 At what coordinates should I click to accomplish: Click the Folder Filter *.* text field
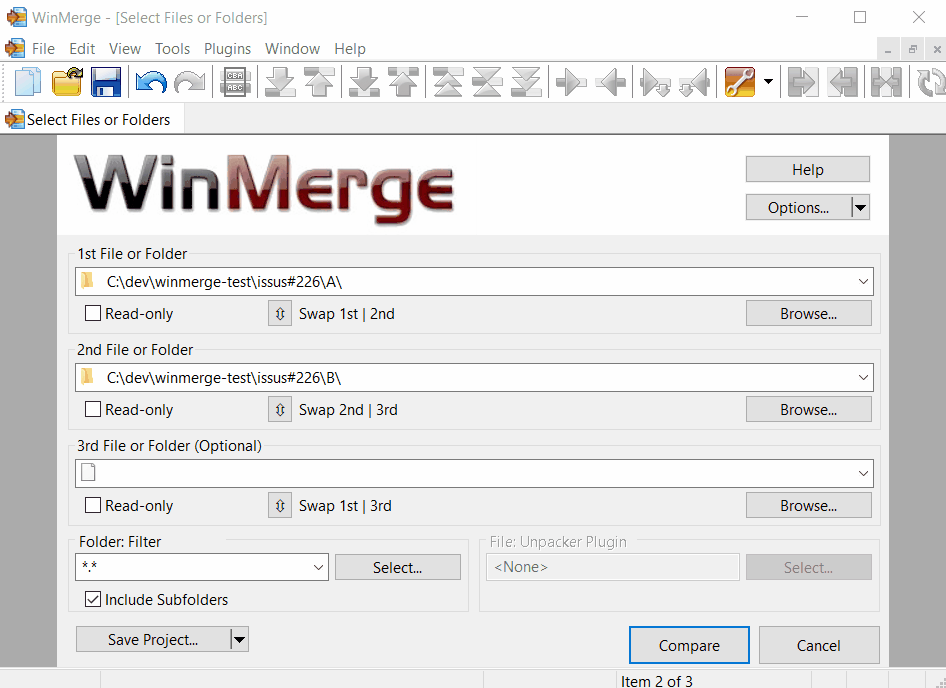tap(193, 567)
